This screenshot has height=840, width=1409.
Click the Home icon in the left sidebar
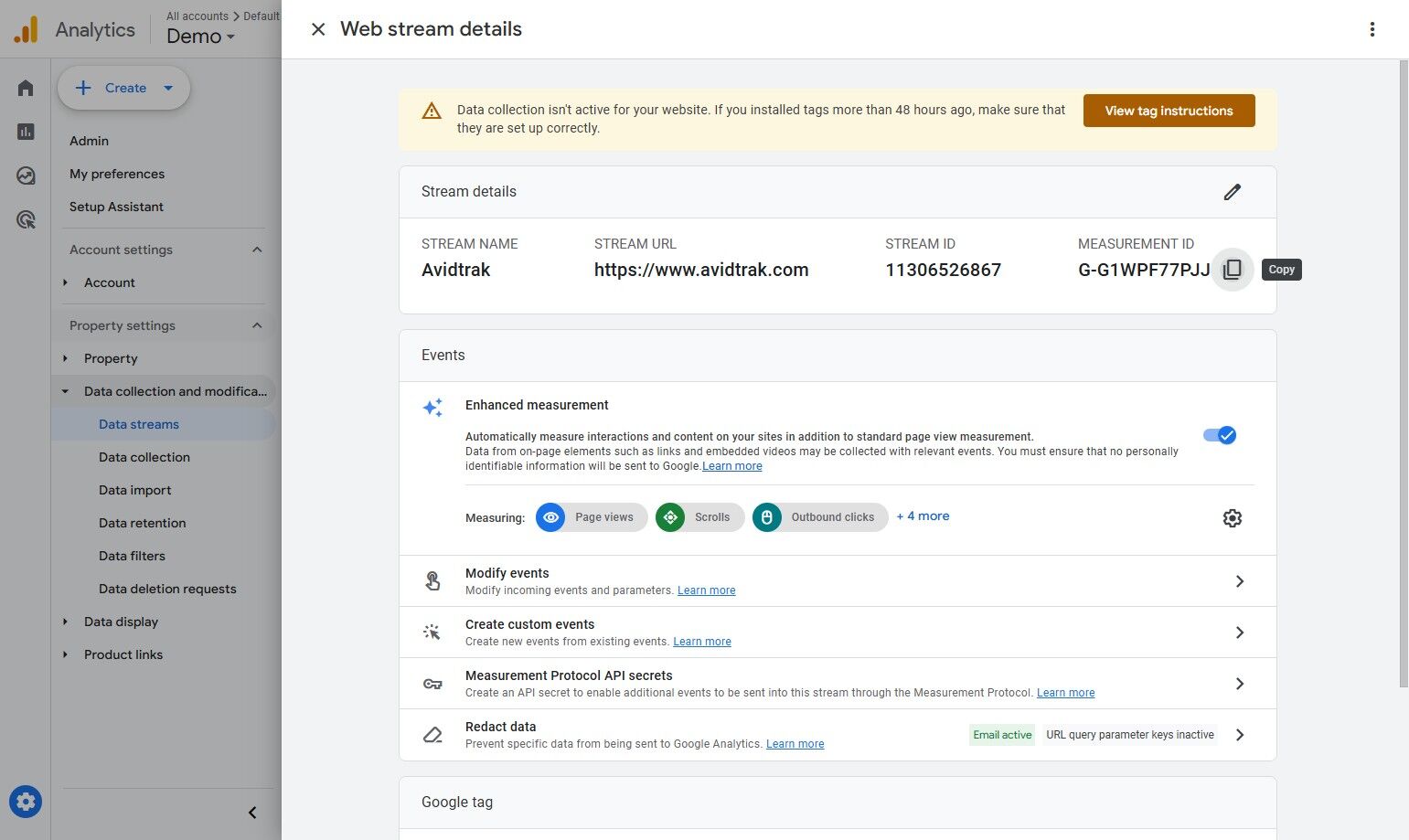pos(25,87)
